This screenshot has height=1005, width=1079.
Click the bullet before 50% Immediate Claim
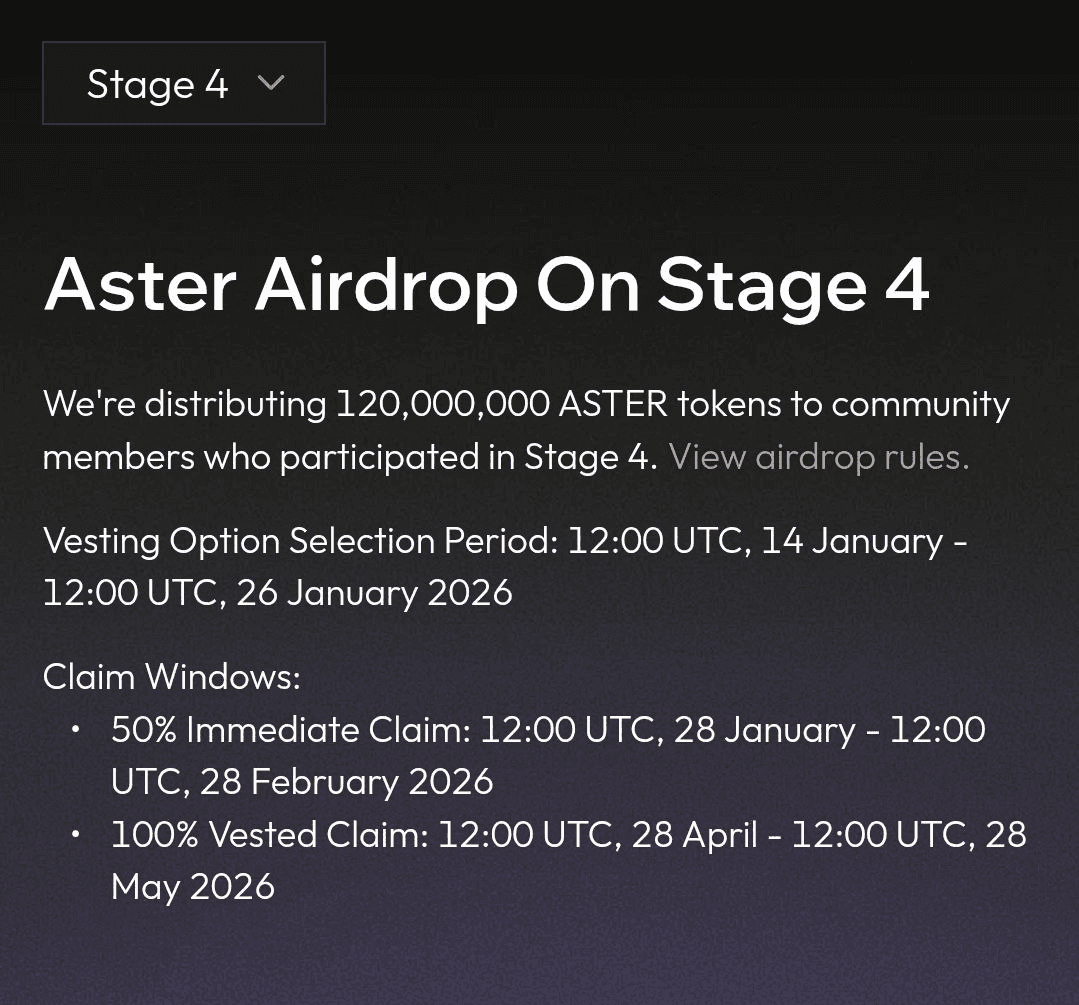[76, 730]
